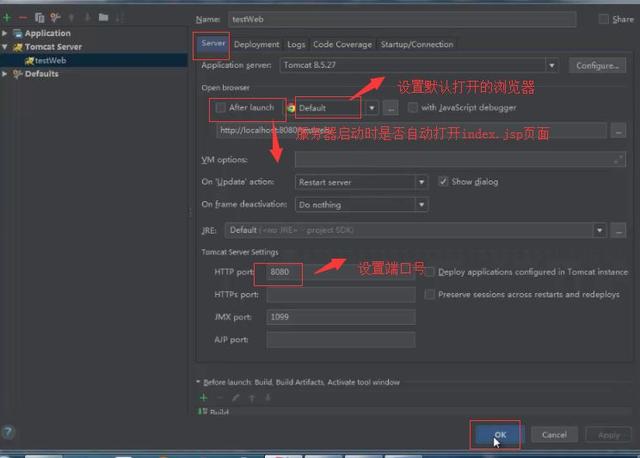Toggle the Share checkbox
The width and height of the screenshot is (640, 458).
(x=603, y=19)
